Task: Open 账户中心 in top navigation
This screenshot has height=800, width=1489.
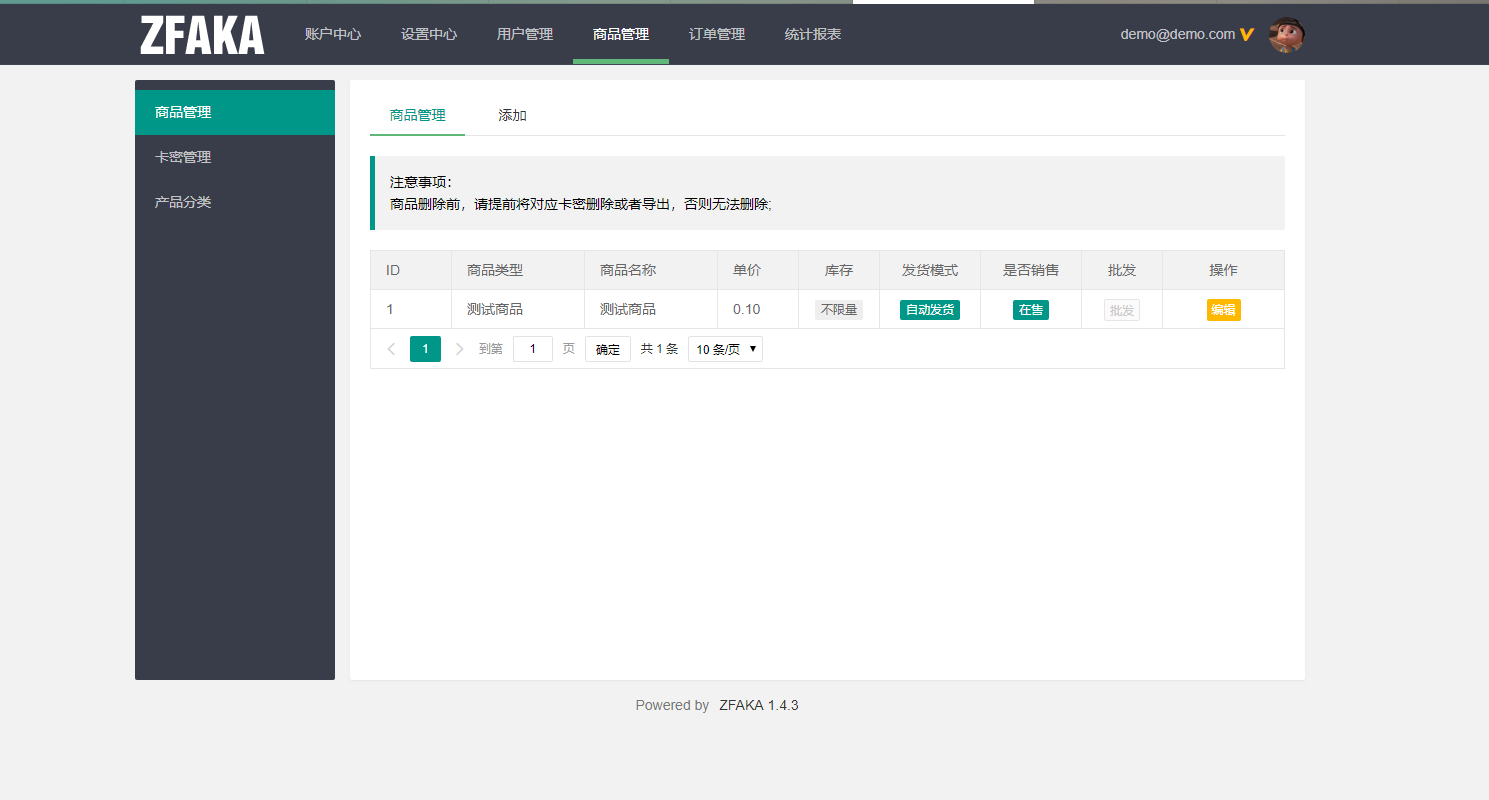Action: (x=333, y=34)
